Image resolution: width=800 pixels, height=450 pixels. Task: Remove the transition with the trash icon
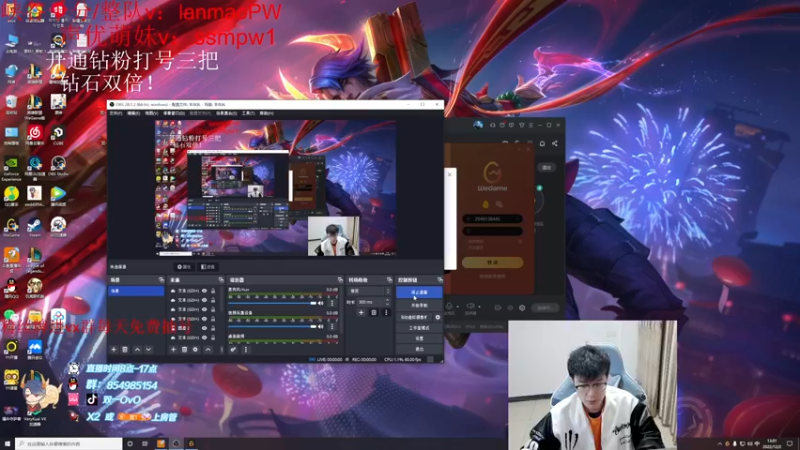pyautogui.click(x=373, y=312)
